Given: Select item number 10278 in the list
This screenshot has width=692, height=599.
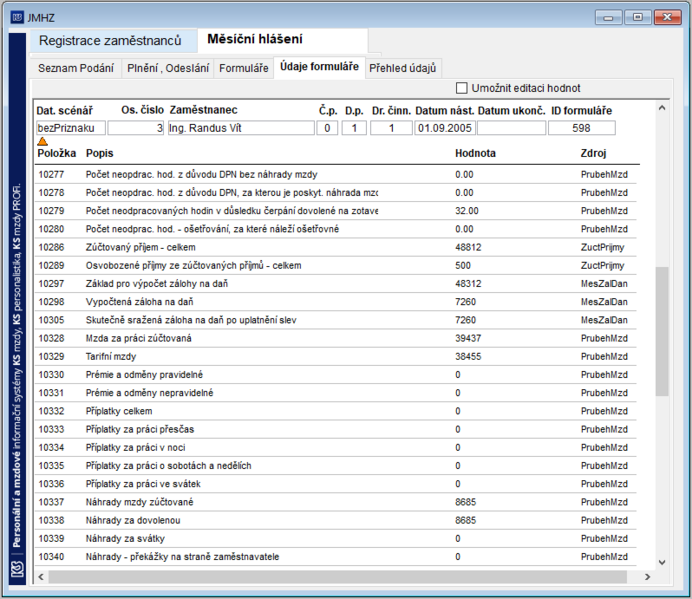Looking at the screenshot, I should pyautogui.click(x=51, y=192).
